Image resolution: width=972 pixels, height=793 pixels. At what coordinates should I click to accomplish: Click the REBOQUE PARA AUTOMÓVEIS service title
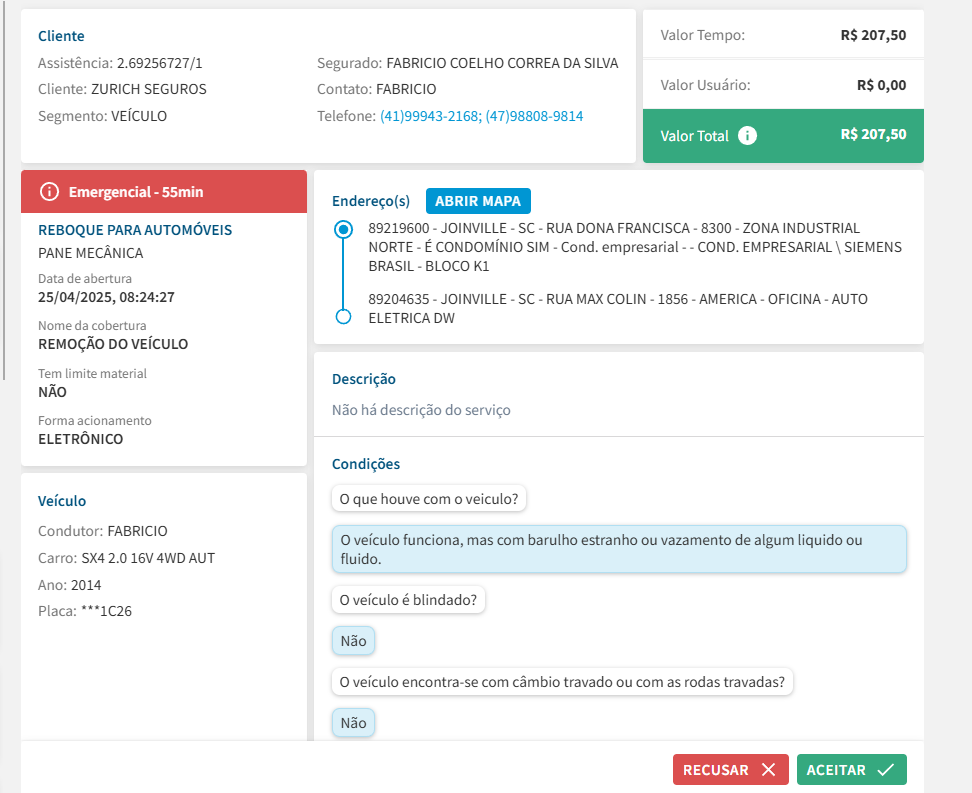(x=135, y=230)
